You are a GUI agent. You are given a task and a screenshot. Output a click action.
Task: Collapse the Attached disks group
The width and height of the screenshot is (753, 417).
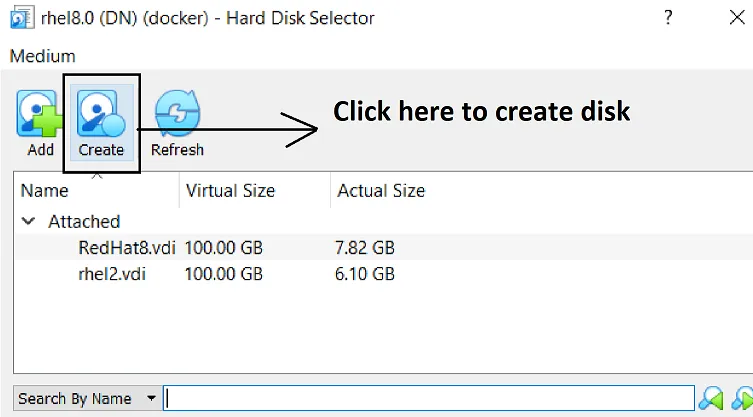[29, 221]
